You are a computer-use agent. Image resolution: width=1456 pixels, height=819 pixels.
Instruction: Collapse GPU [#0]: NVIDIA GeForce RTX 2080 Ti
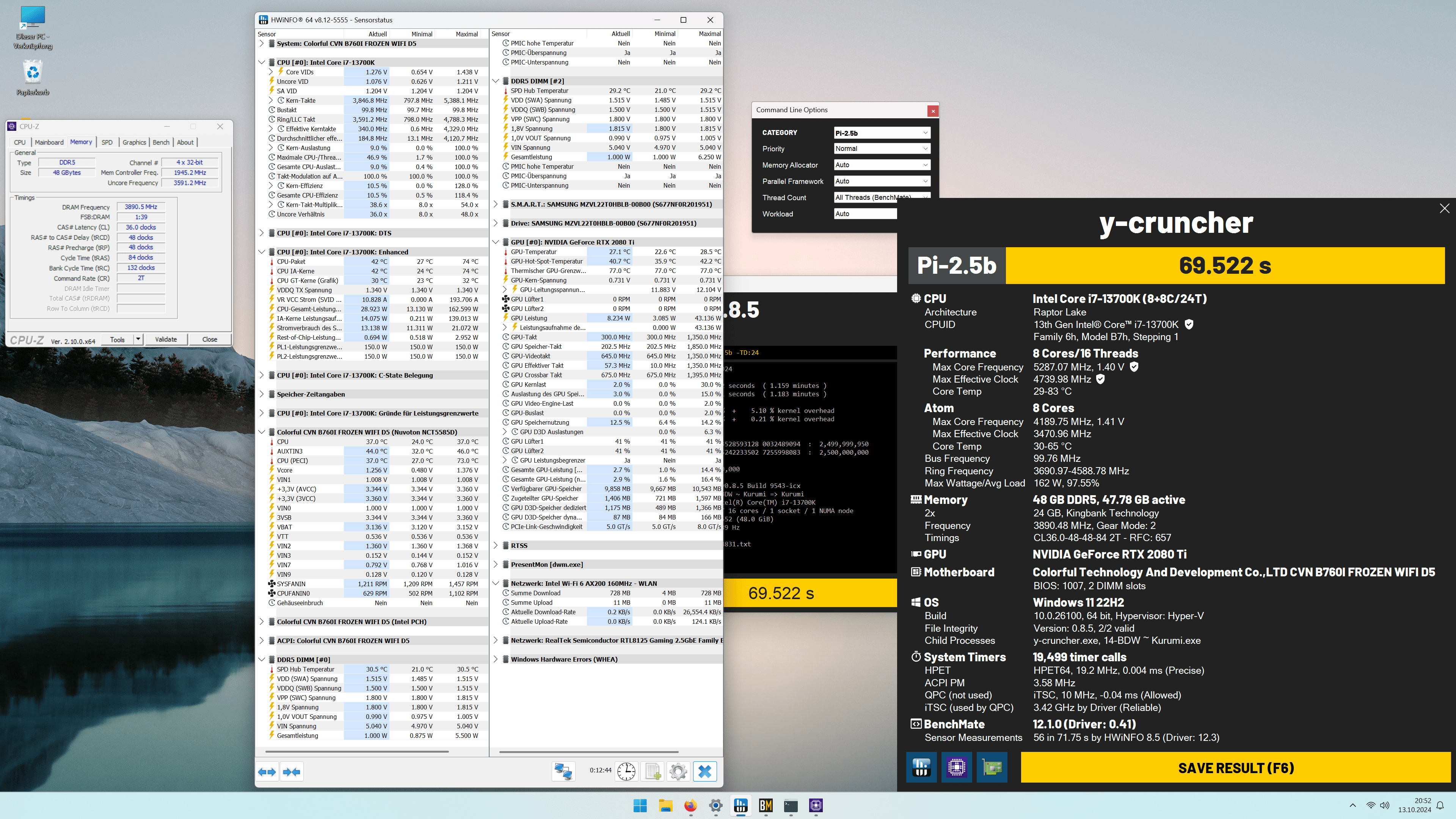(496, 242)
